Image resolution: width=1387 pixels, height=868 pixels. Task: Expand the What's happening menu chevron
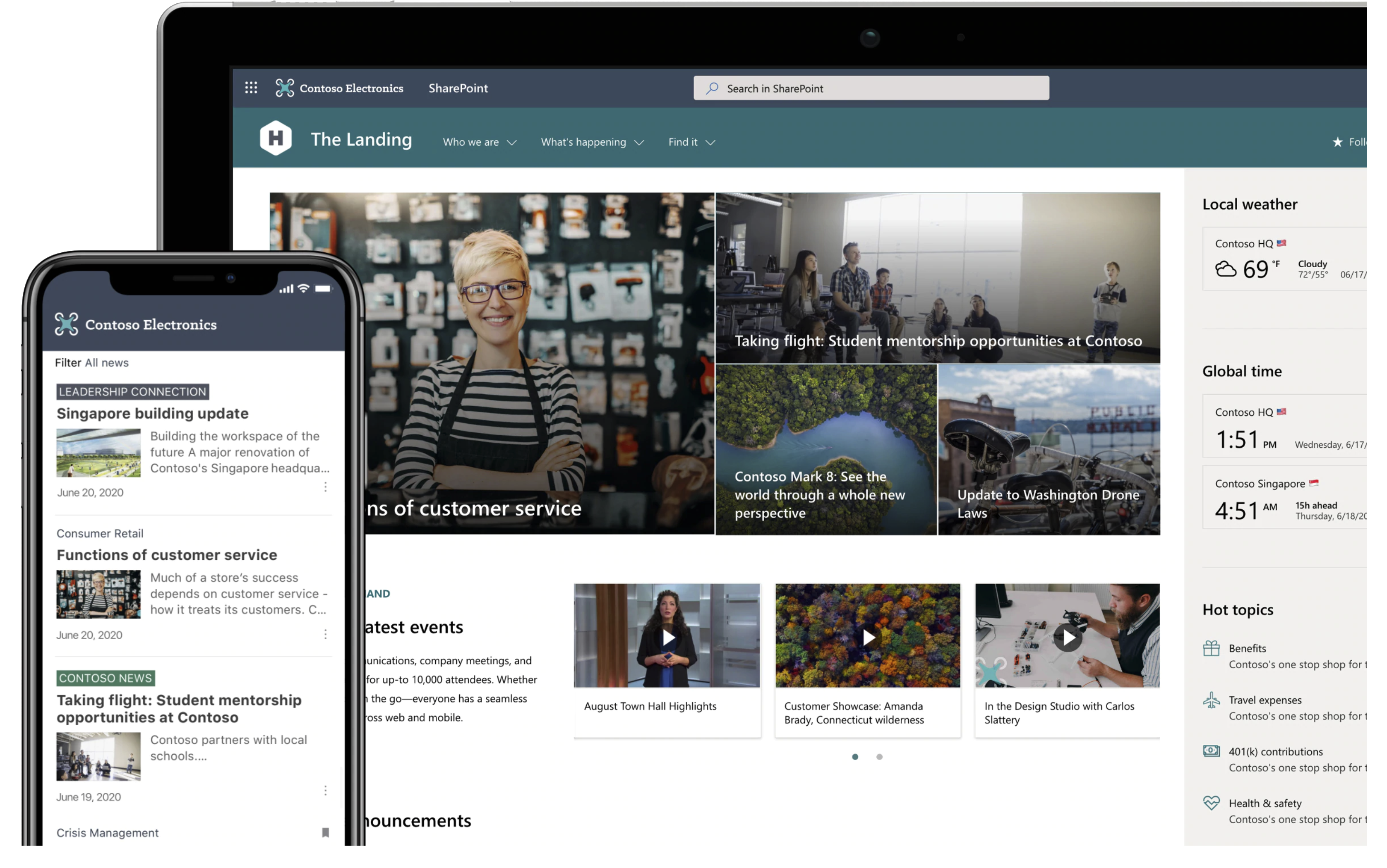pyautogui.click(x=639, y=142)
